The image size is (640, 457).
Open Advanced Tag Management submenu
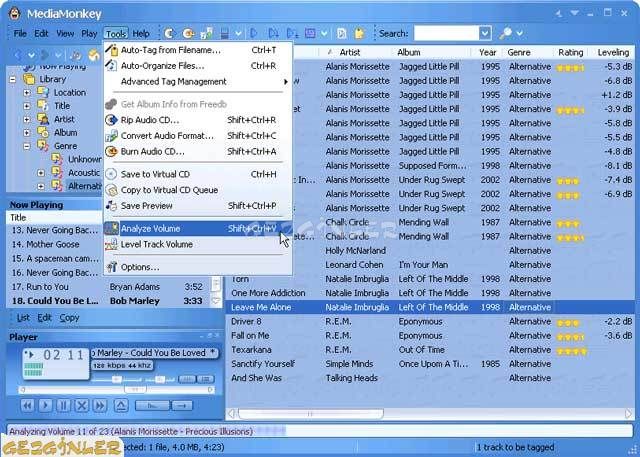(x=198, y=82)
